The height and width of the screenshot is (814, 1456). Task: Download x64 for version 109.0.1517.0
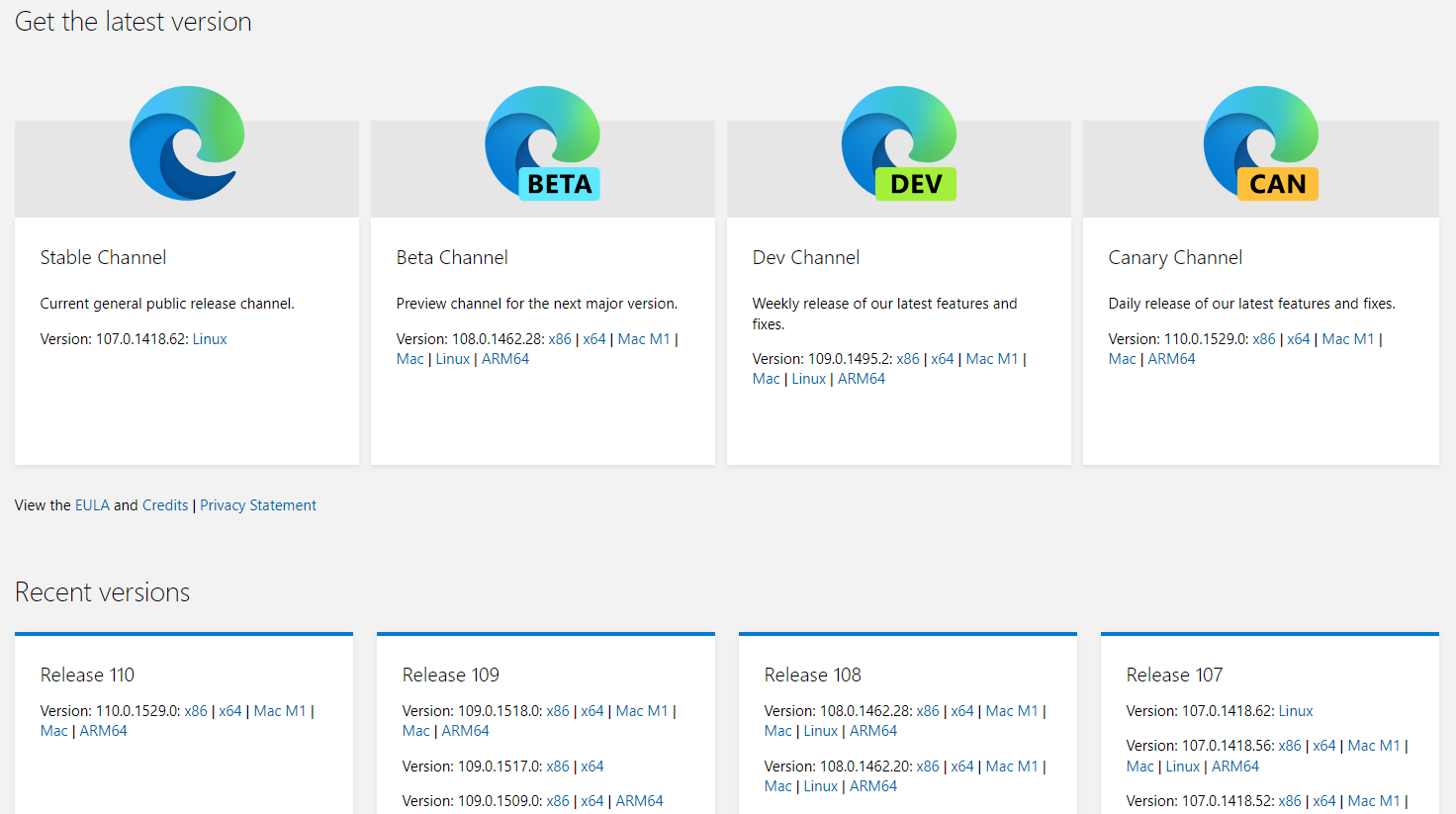pyautogui.click(x=592, y=767)
